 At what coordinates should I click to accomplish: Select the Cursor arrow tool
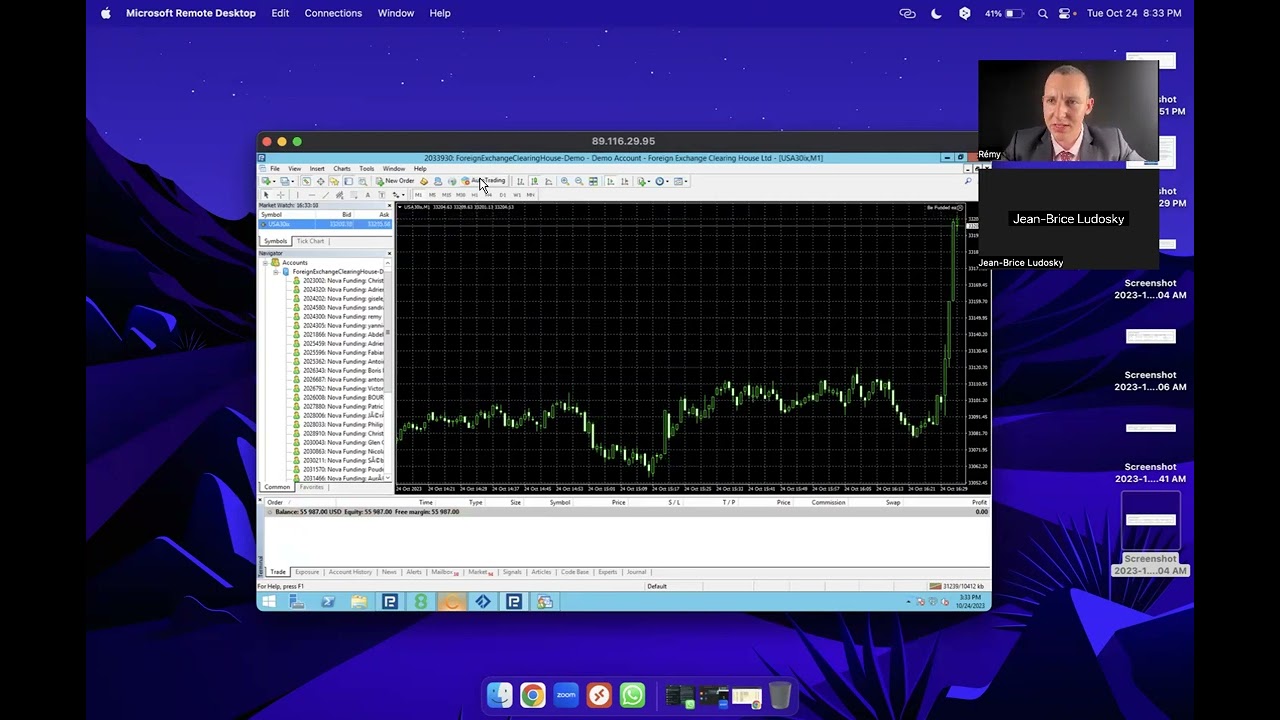pos(266,194)
